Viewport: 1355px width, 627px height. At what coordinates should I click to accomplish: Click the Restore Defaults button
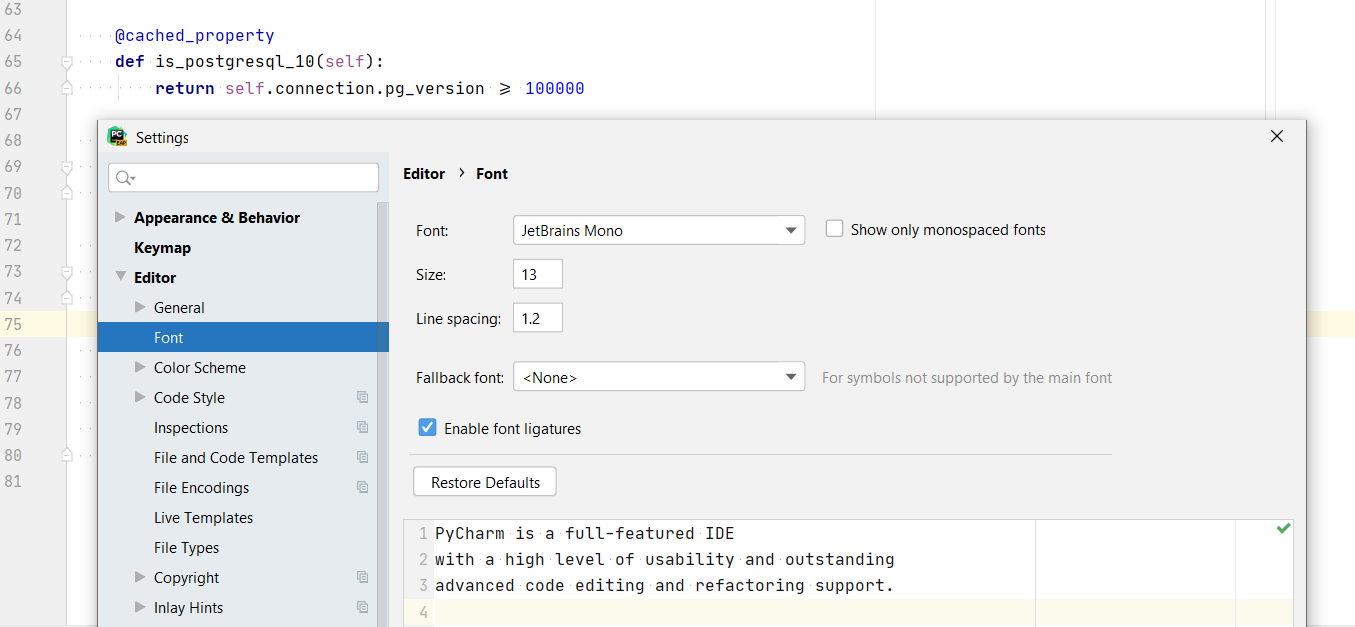point(485,482)
